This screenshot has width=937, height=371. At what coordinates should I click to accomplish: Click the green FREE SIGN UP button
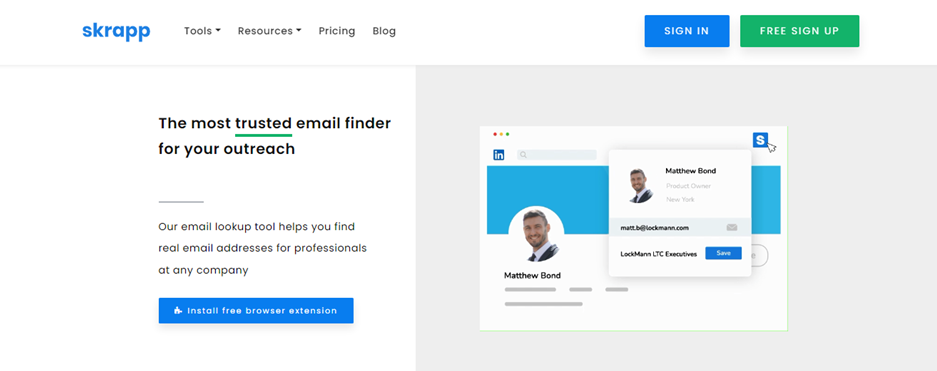pyautogui.click(x=800, y=31)
